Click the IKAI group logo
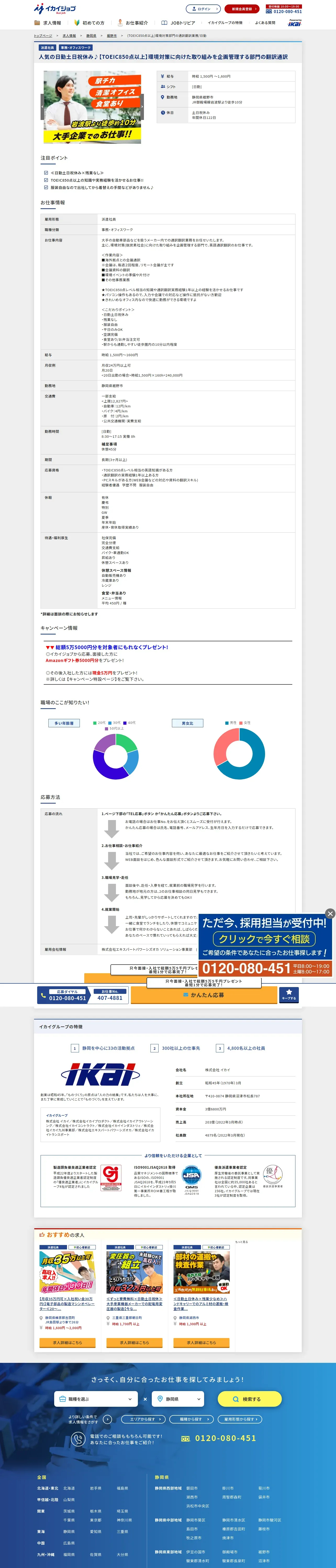 (101, 1075)
